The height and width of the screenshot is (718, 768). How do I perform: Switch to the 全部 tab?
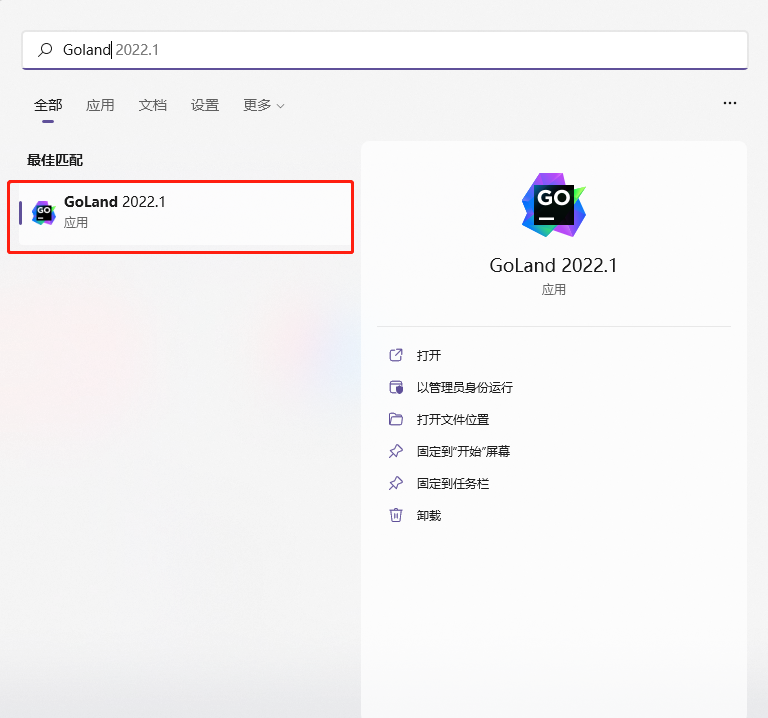48,105
